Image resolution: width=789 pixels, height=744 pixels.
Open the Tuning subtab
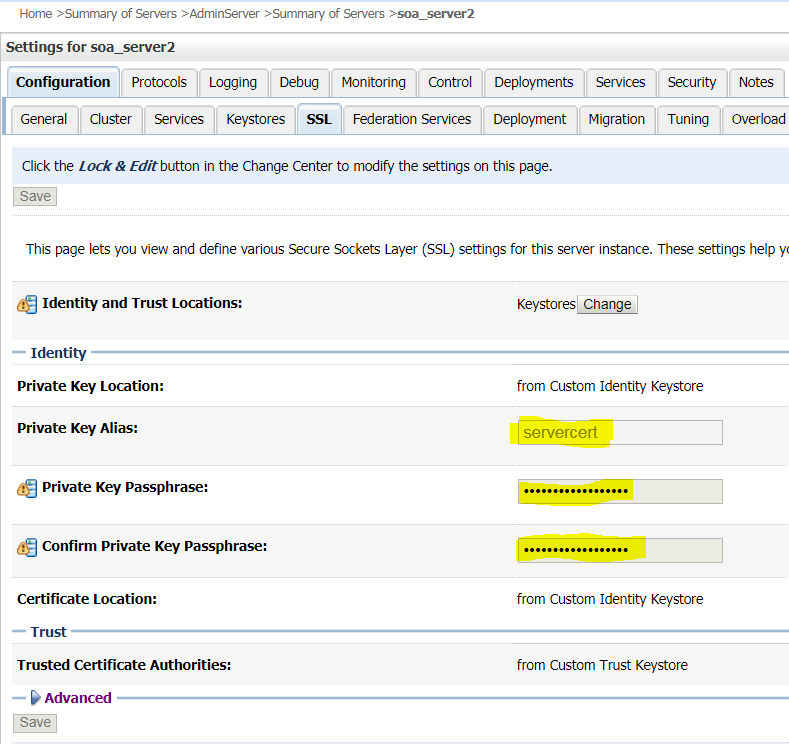point(688,119)
